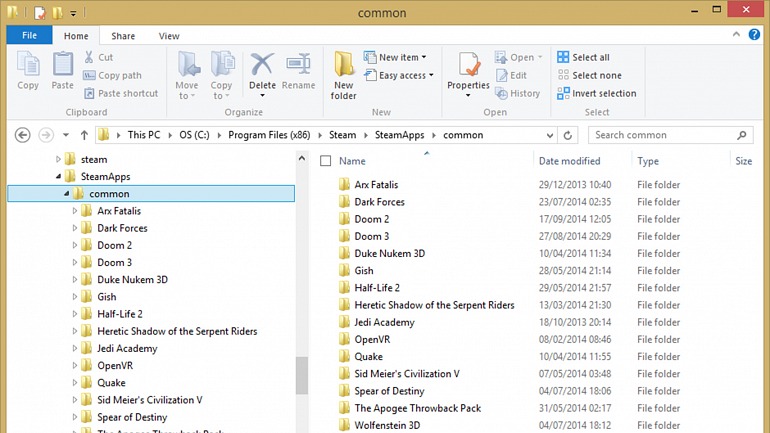Switch to the Home tab
Screen dimensions: 770x433
[76, 36]
